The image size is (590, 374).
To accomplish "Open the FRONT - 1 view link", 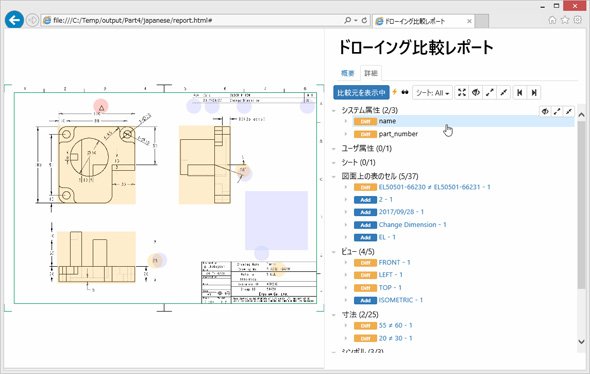I will [x=394, y=262].
